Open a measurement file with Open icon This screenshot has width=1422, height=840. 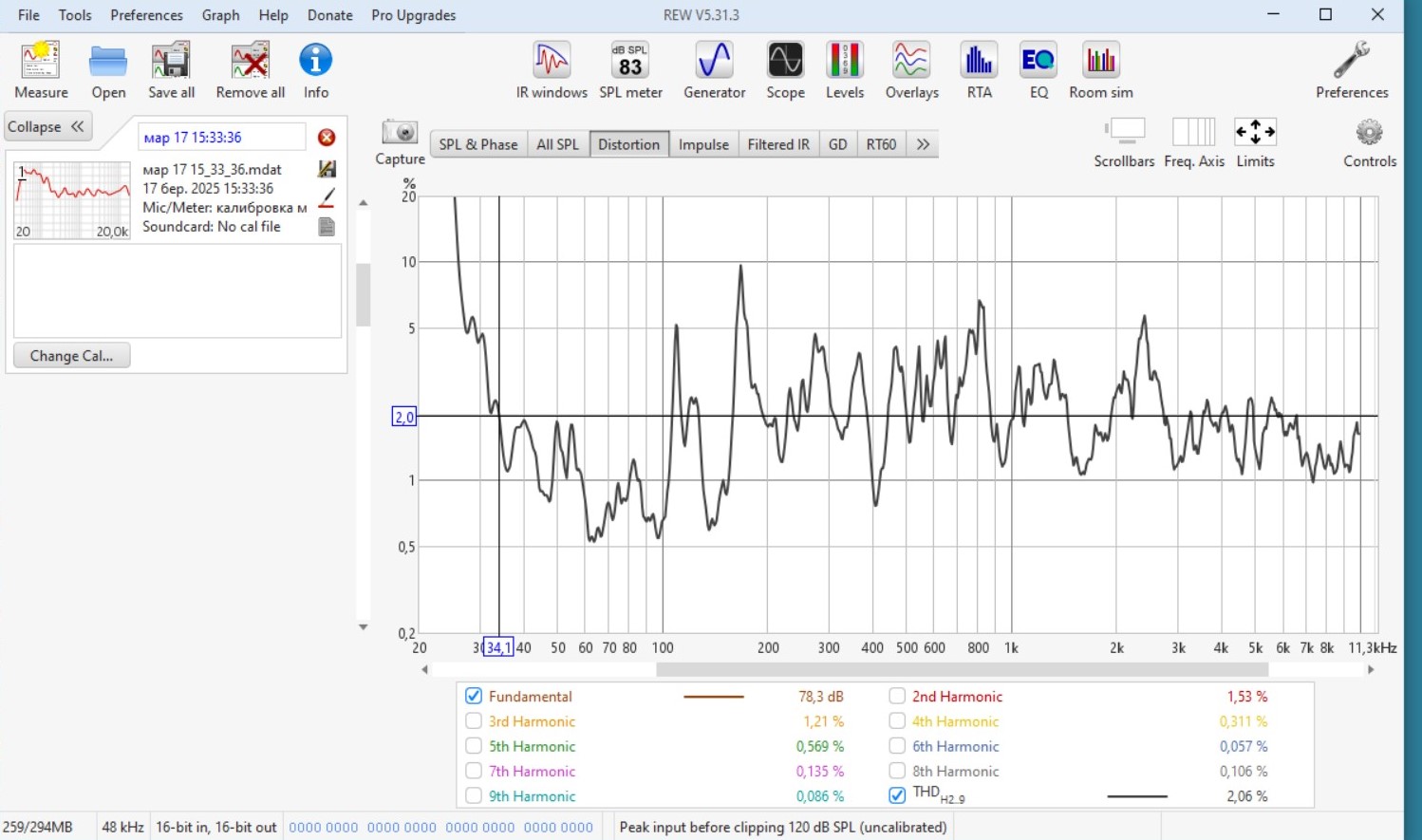[108, 63]
